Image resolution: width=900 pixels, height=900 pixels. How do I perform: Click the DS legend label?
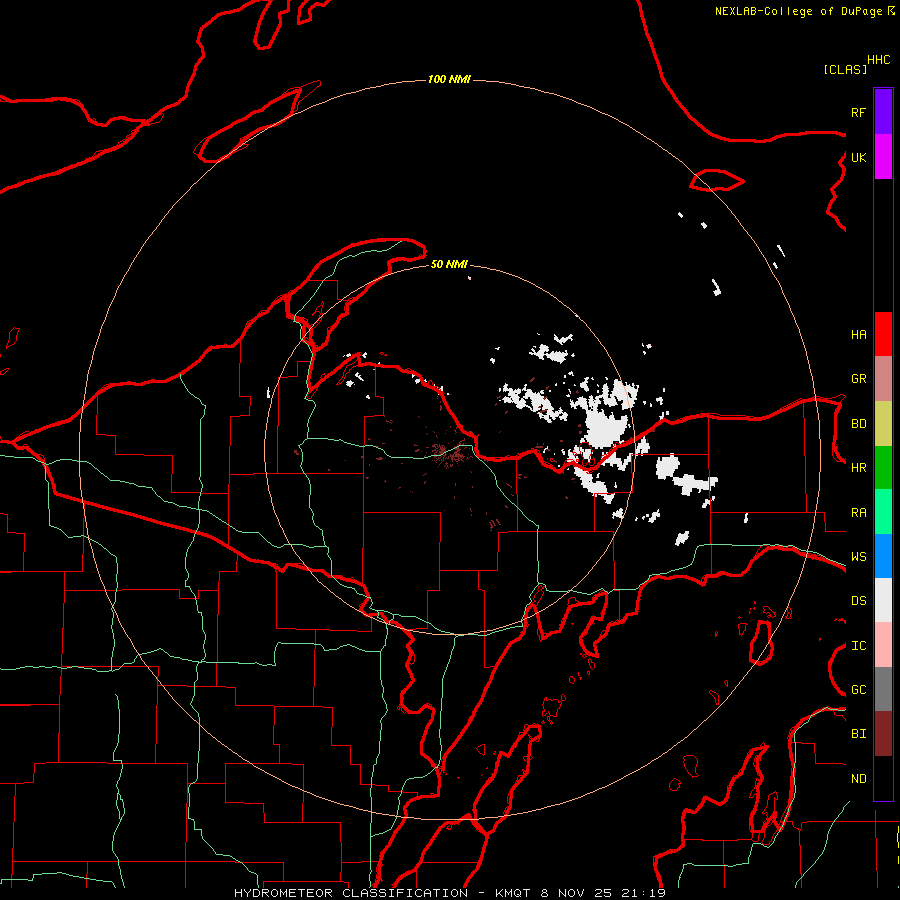pos(858,601)
